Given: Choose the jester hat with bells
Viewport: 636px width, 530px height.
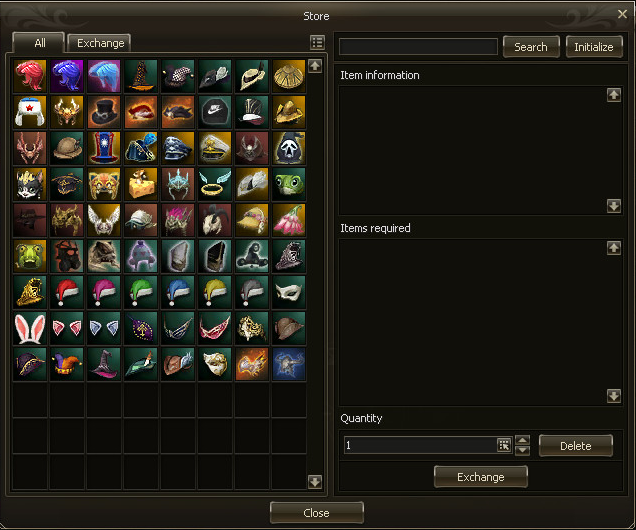Looking at the screenshot, I should pyautogui.click(x=67, y=364).
